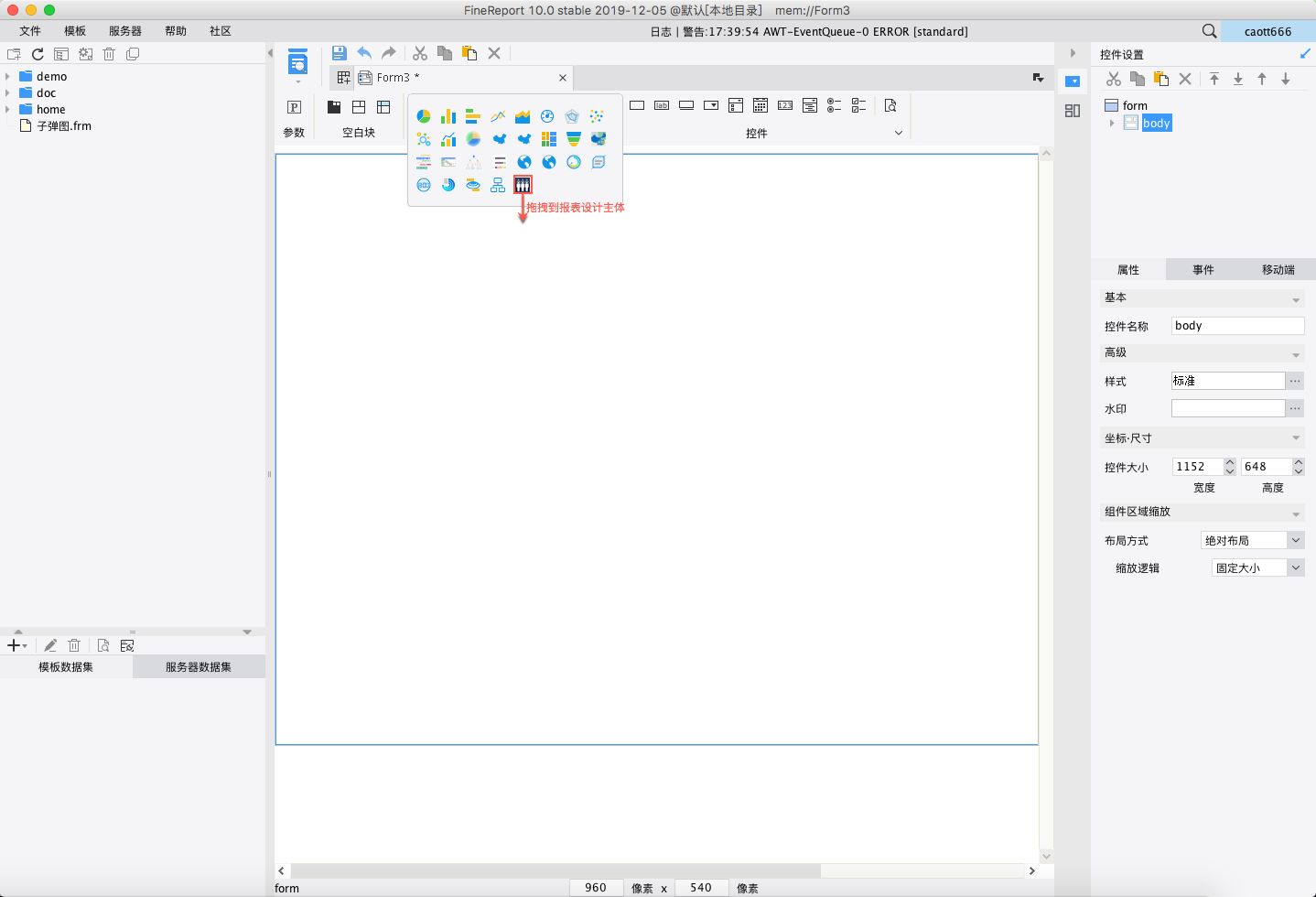Insert the radio button group widget icon

coord(834,106)
